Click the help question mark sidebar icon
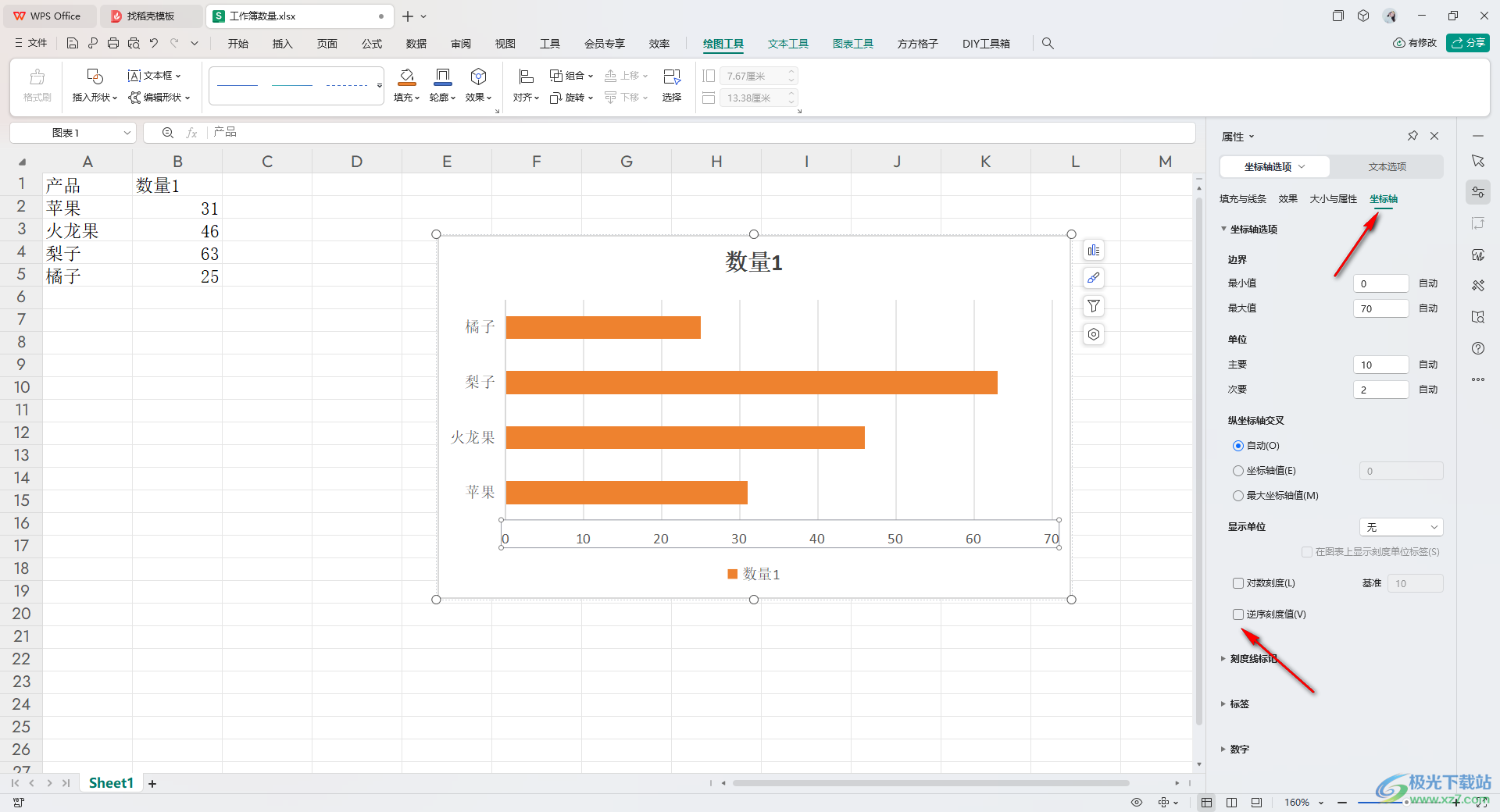 [x=1478, y=348]
